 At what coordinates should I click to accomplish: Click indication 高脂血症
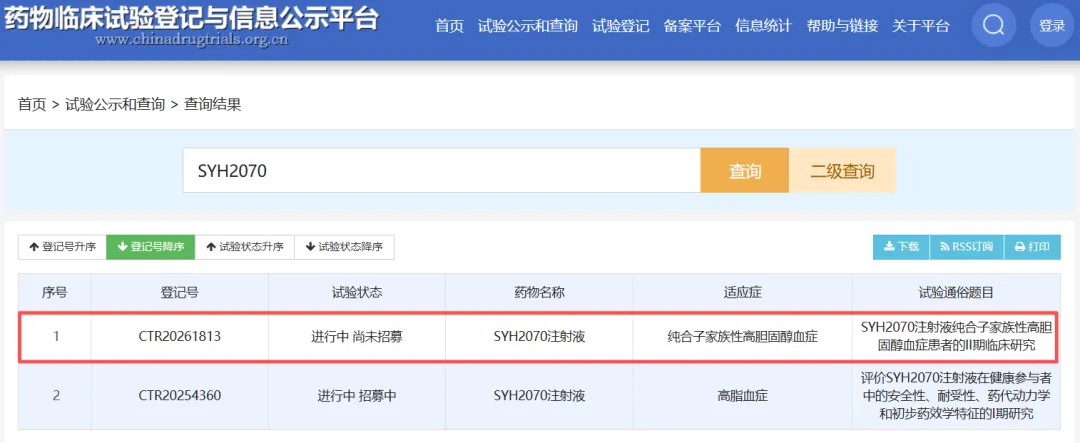coord(742,396)
